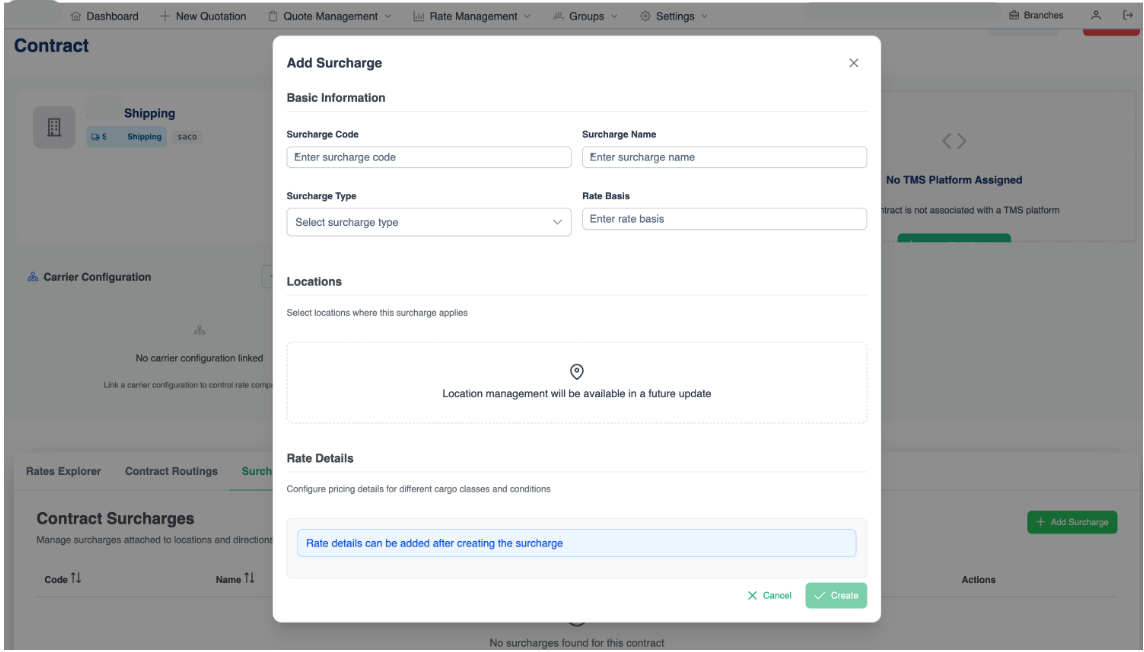Image resolution: width=1144 pixels, height=652 pixels.
Task: Click the user profile icon in top bar
Action: point(1096,16)
